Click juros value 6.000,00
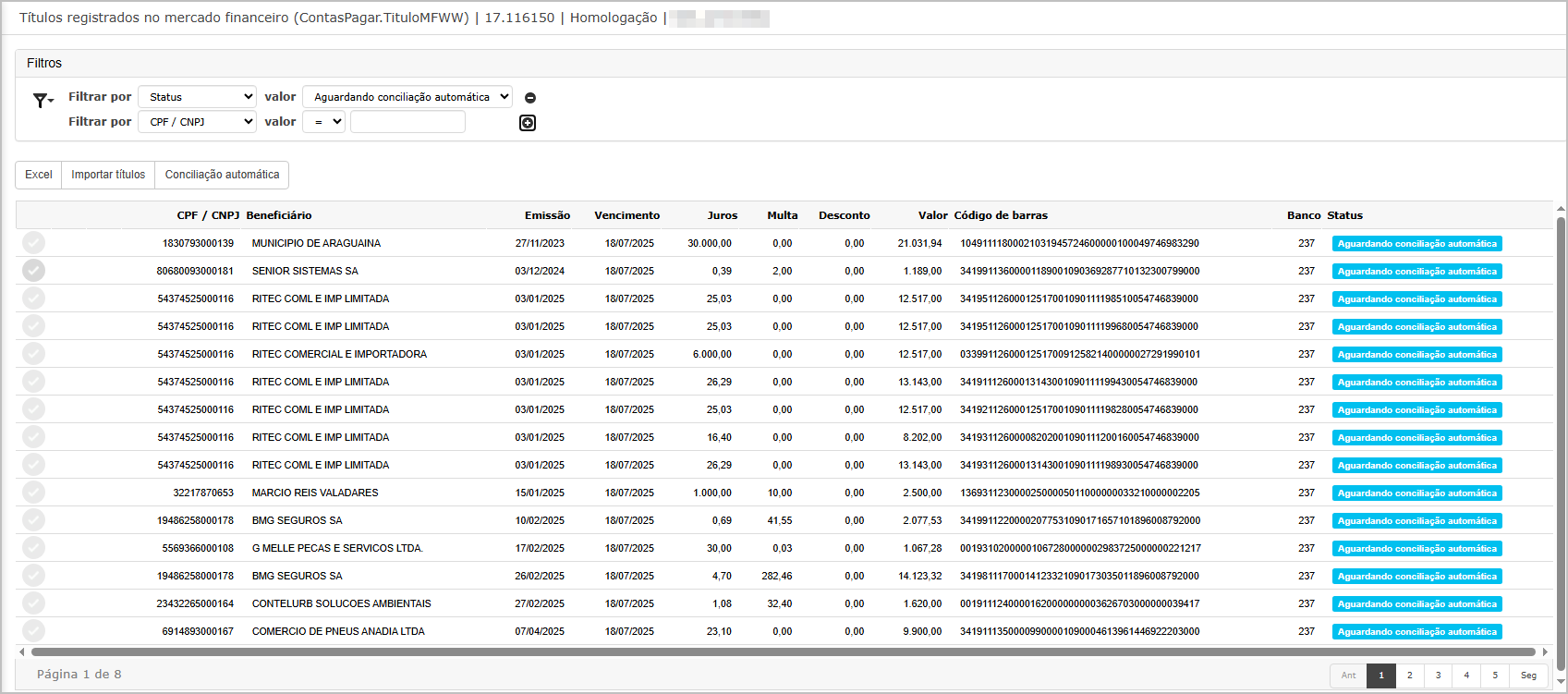1568x694 pixels. (711, 355)
